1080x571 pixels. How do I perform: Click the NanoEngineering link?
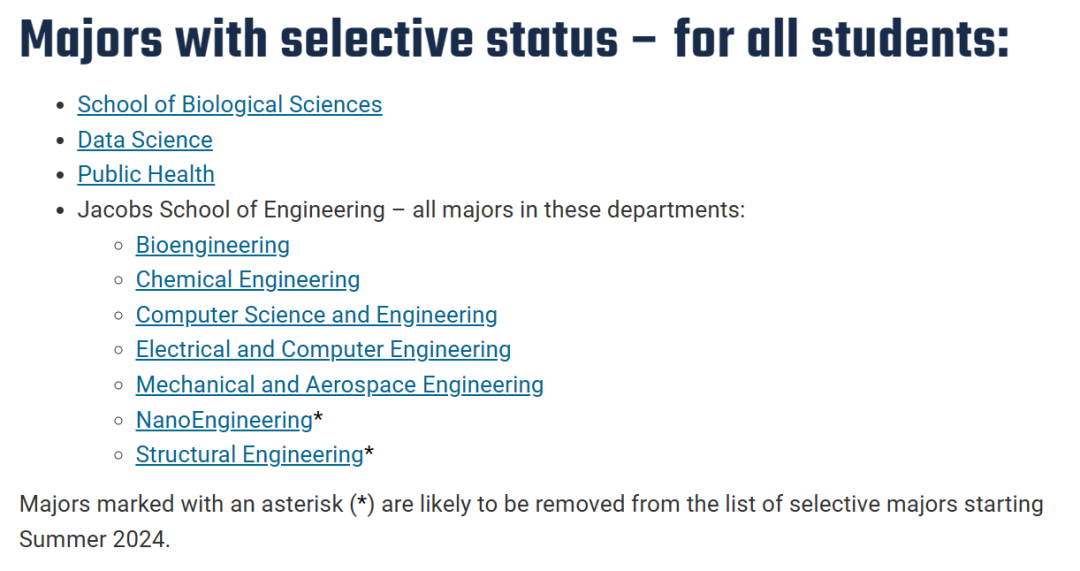click(x=224, y=420)
